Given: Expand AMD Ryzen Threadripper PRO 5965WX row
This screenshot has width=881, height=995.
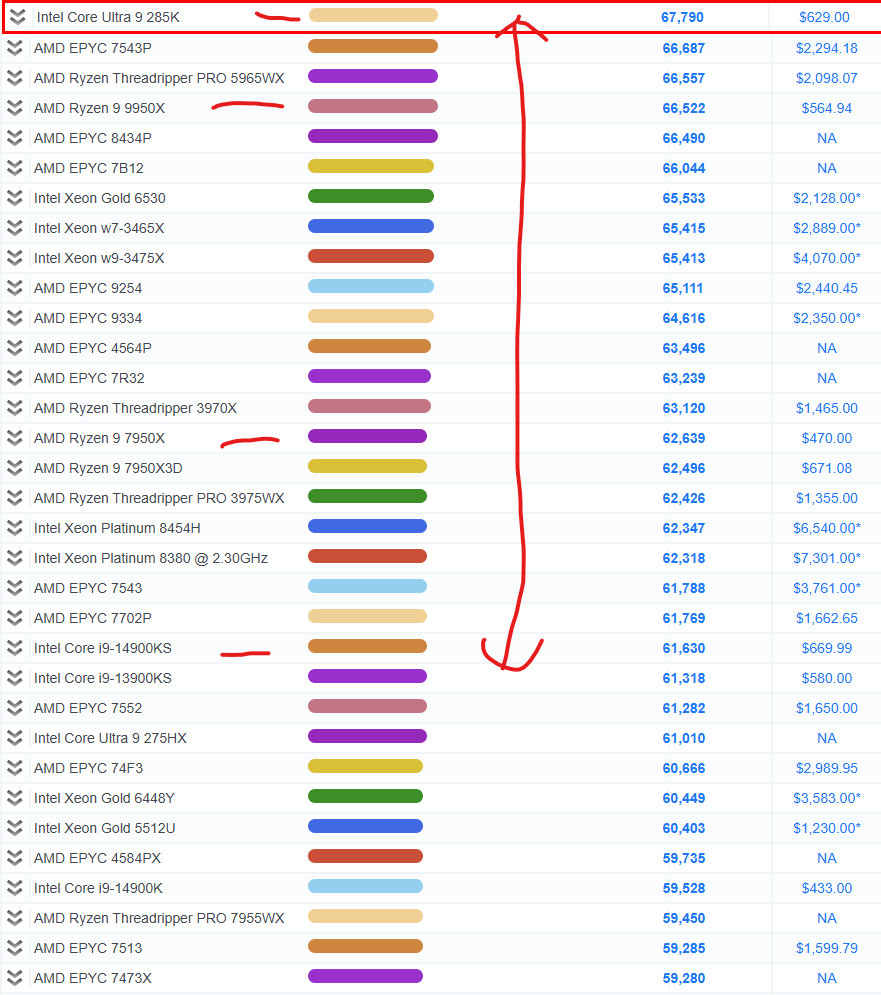Looking at the screenshot, I should pos(15,78).
